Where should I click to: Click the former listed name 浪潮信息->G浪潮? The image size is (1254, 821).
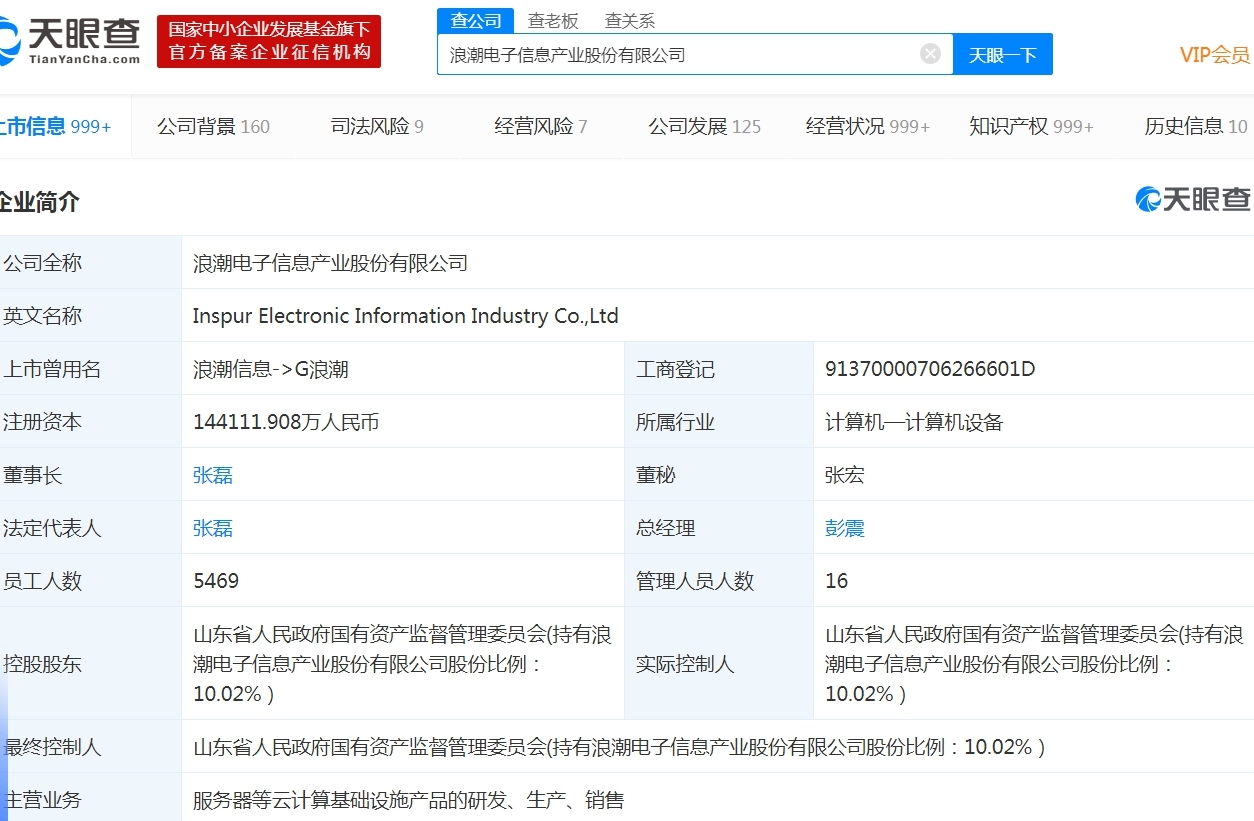click(270, 369)
